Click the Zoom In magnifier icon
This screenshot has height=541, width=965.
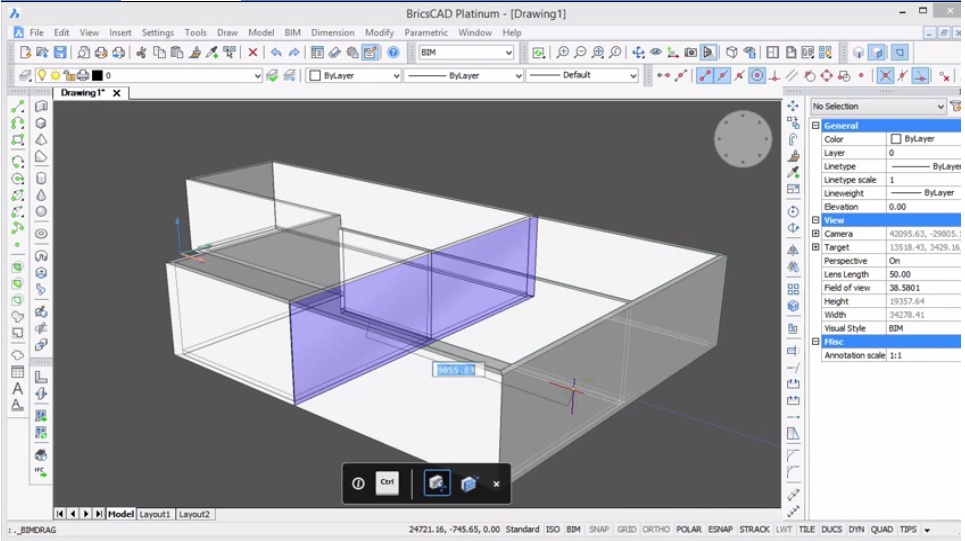(x=562, y=52)
